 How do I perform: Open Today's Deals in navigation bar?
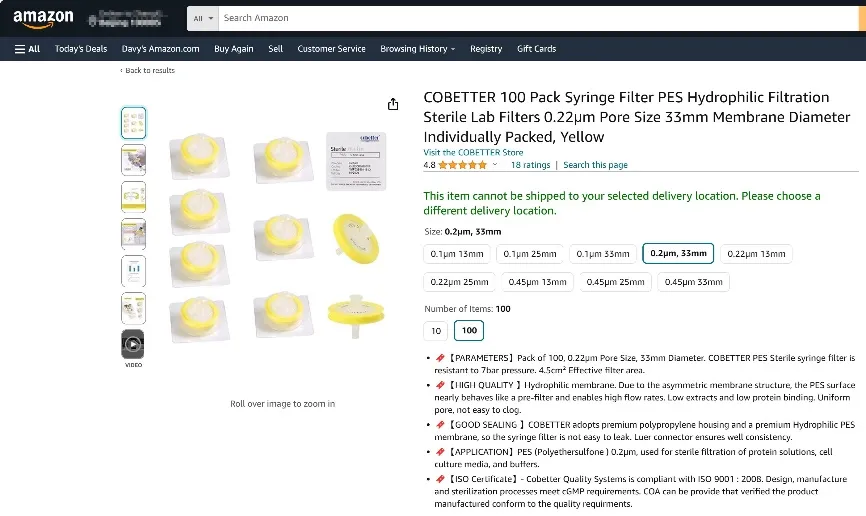coord(81,49)
